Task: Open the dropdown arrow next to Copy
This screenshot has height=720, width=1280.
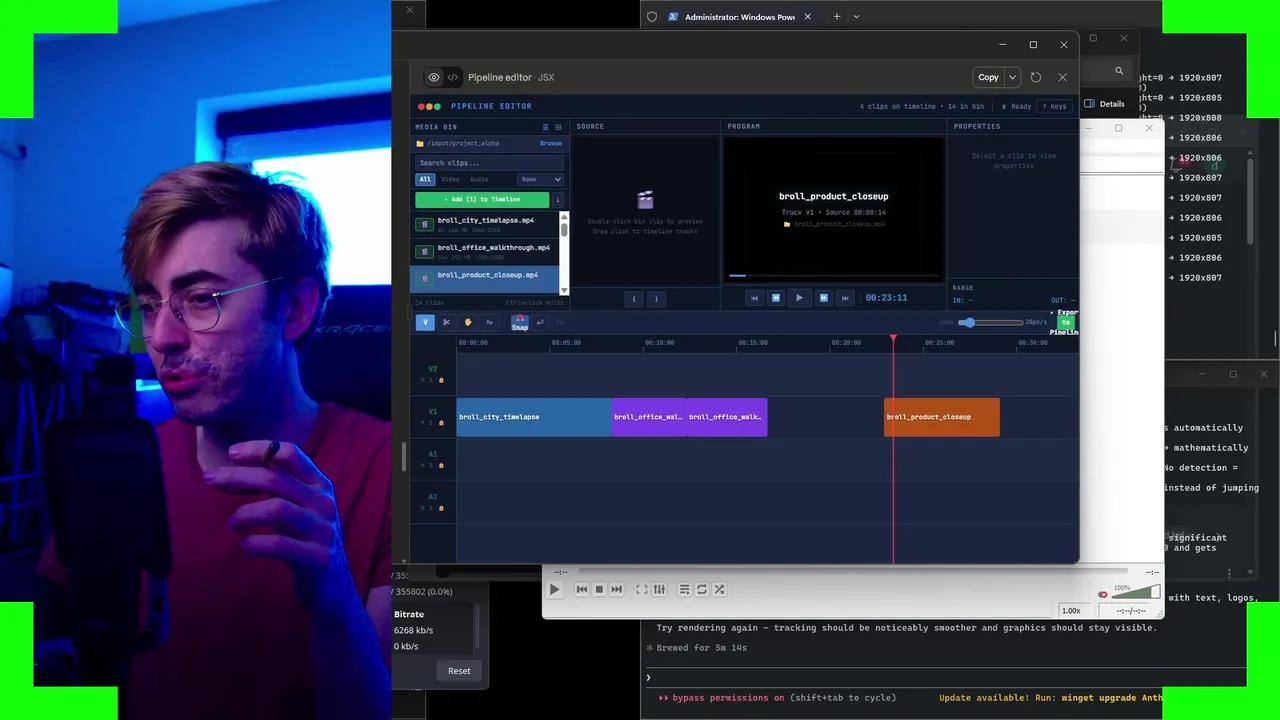Action: tap(1012, 77)
